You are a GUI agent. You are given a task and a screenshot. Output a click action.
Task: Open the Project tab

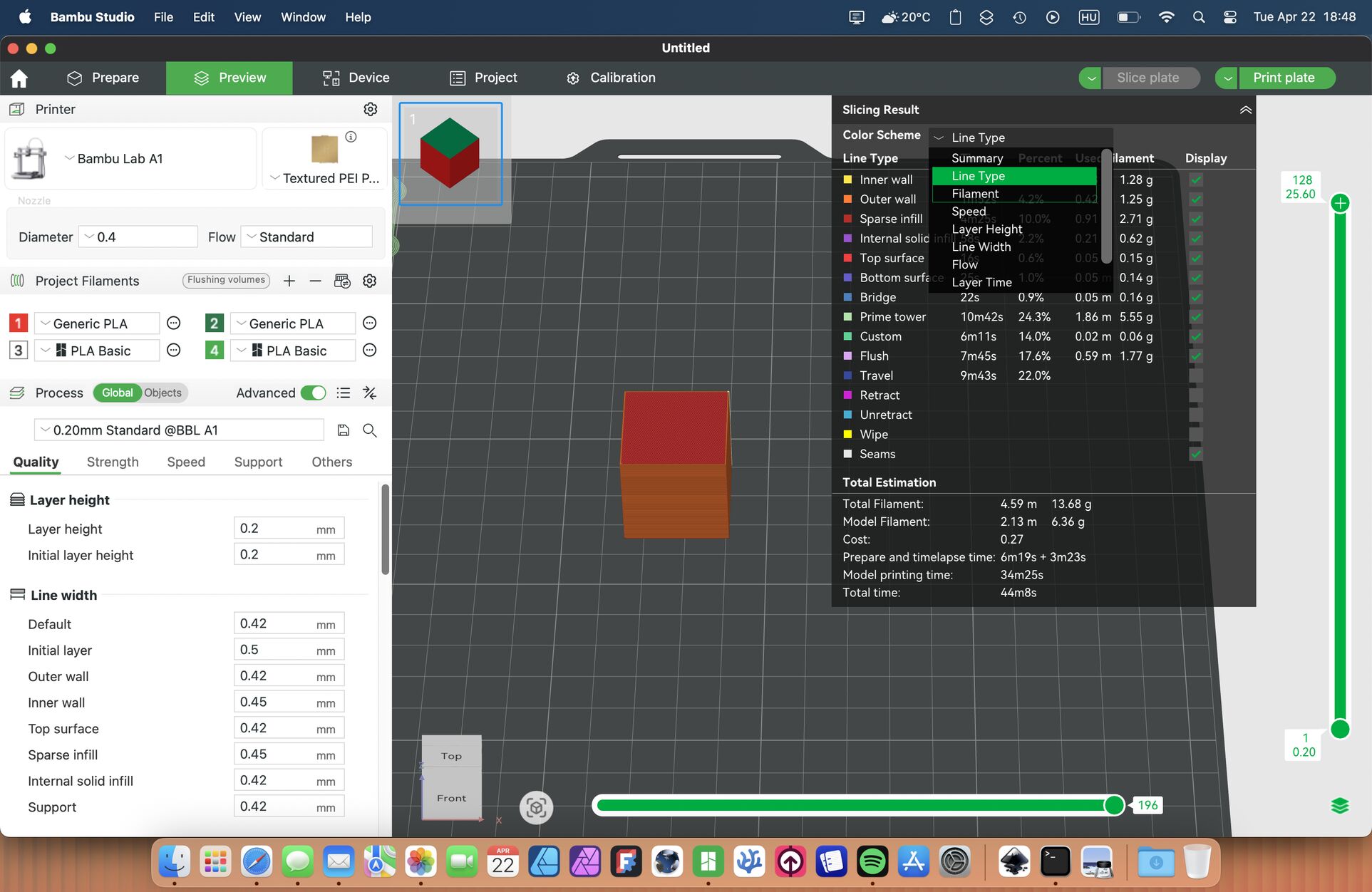(x=483, y=78)
